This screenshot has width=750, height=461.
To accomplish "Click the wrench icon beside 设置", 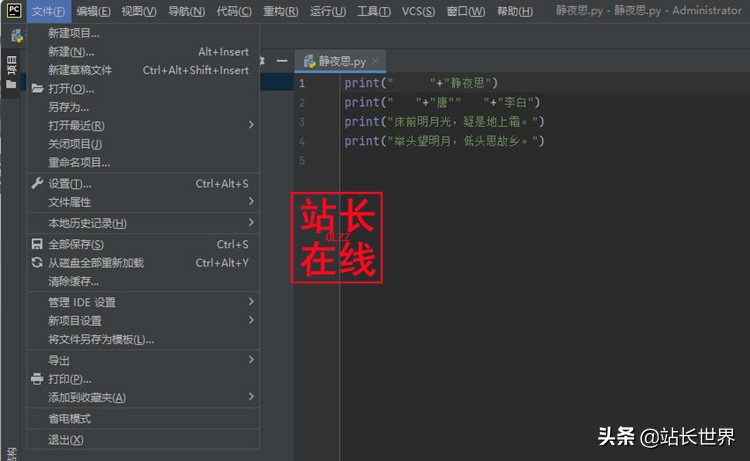I will pos(37,183).
